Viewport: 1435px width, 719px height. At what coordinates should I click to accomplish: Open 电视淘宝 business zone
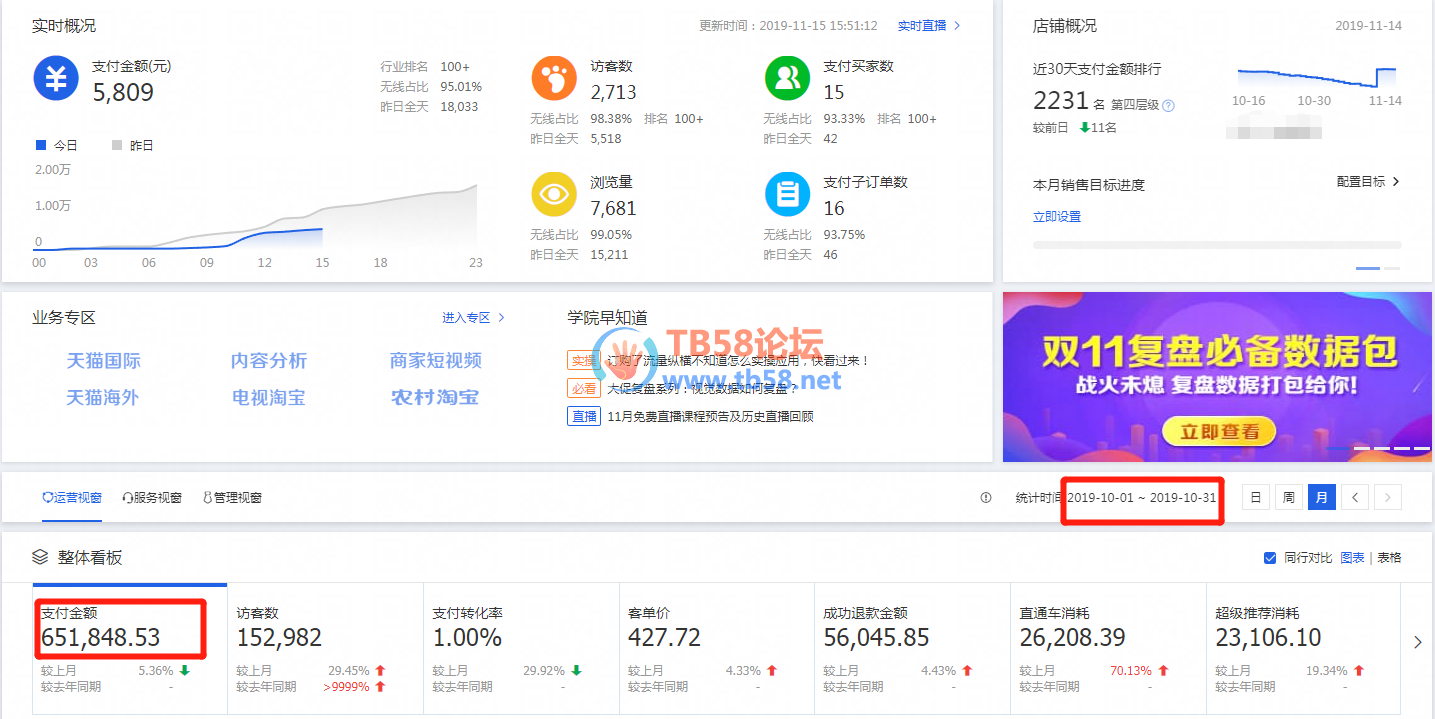pyautogui.click(x=269, y=397)
